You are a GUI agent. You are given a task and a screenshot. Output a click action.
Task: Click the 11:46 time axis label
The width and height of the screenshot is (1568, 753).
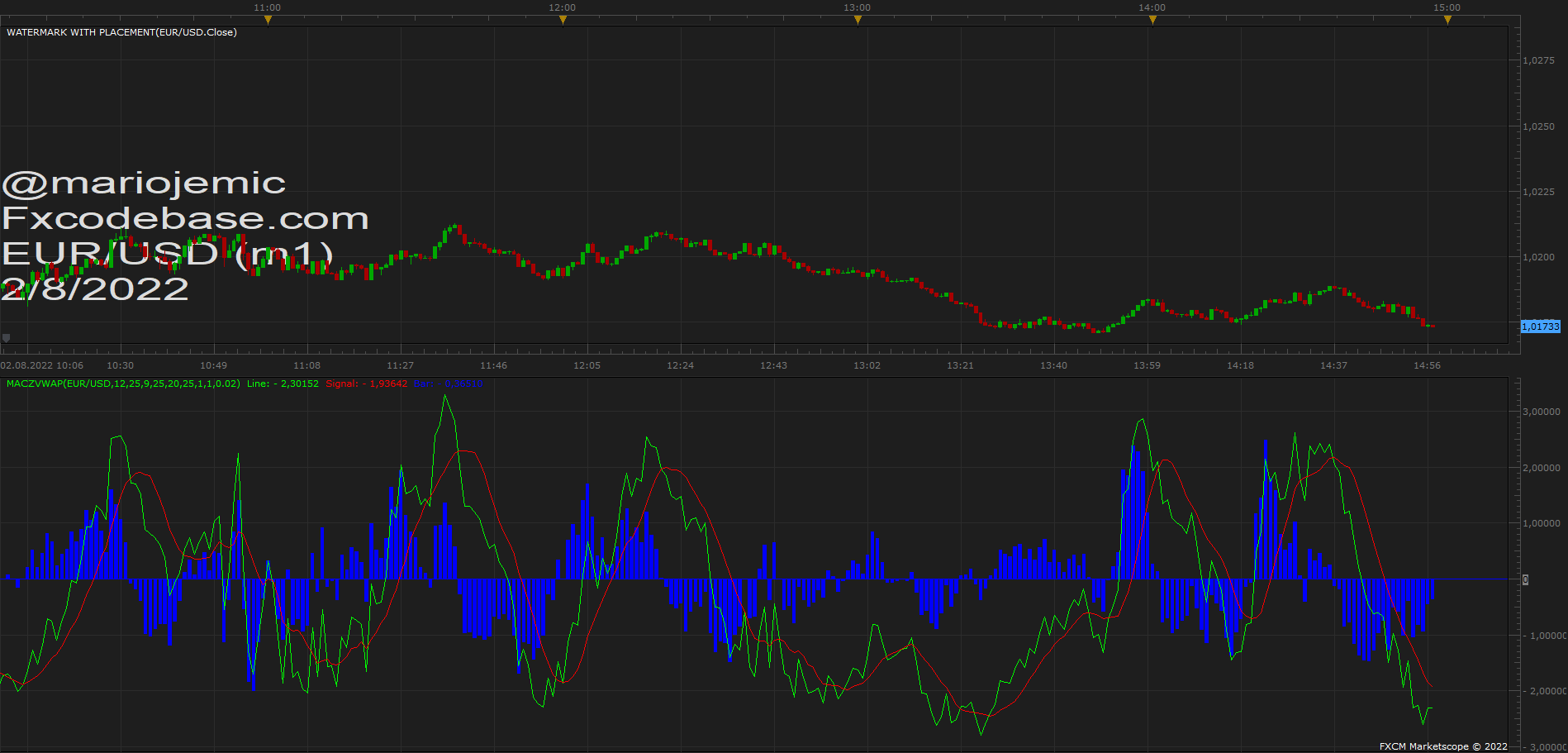(494, 365)
